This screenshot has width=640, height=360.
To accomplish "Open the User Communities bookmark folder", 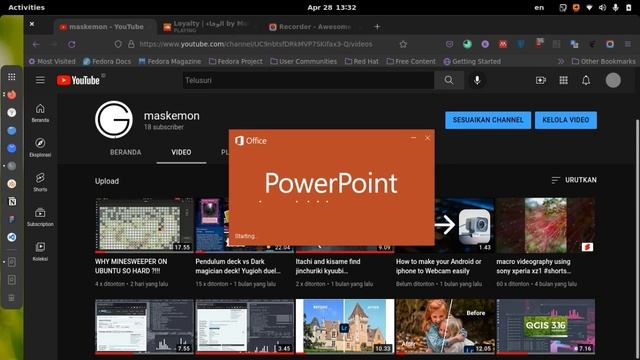I will pos(303,61).
